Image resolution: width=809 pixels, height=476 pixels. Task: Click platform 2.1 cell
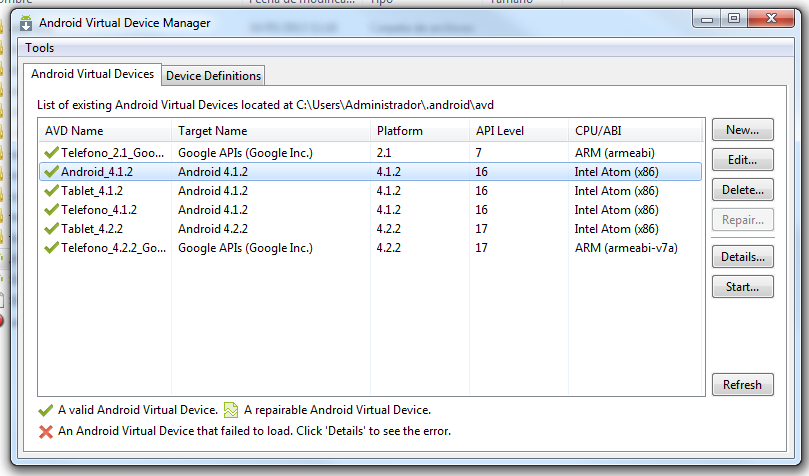coord(384,153)
